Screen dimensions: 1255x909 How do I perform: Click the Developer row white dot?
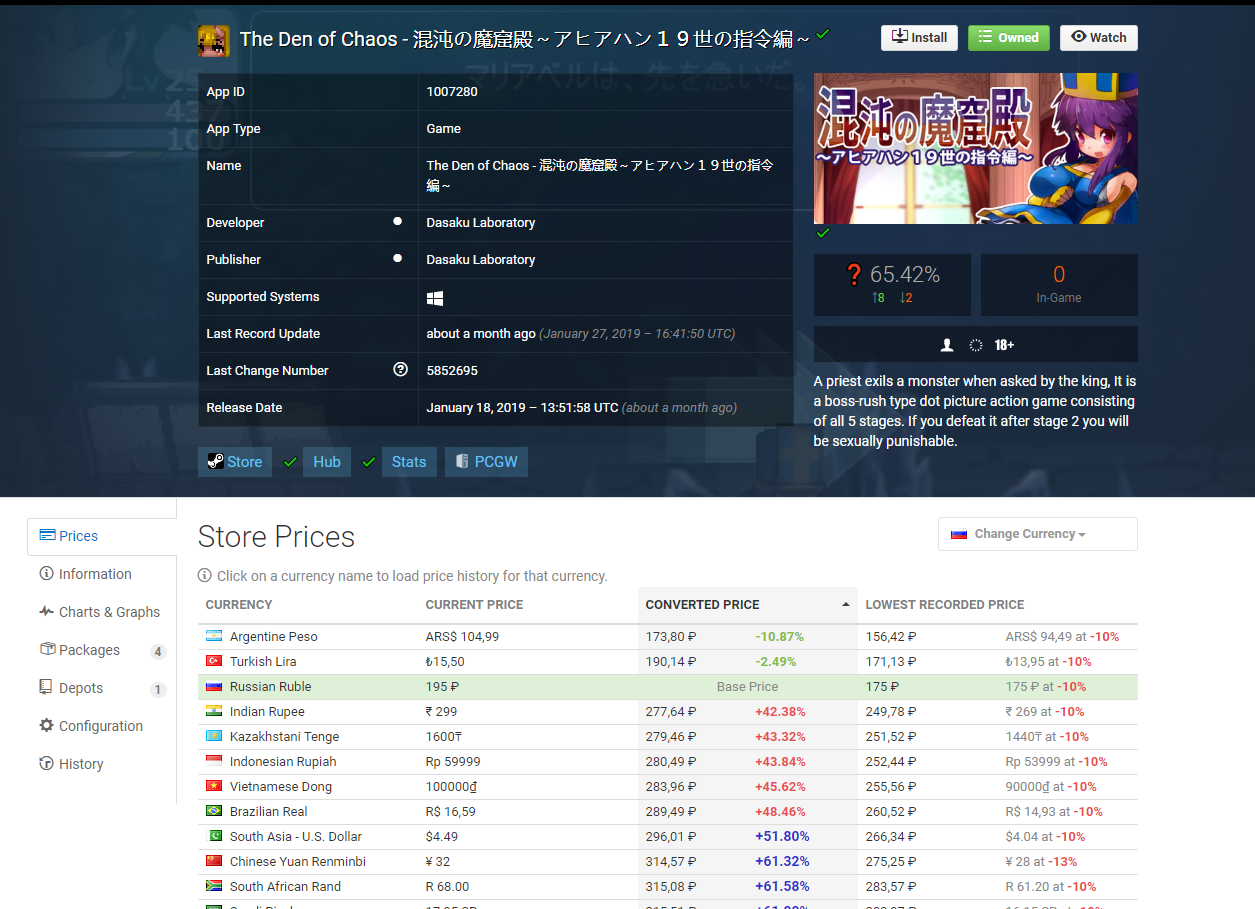click(x=397, y=221)
